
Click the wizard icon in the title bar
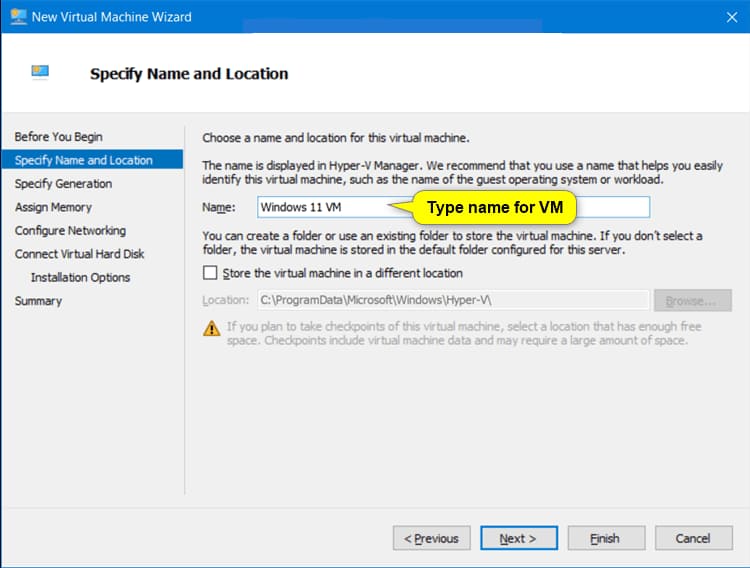(16, 17)
